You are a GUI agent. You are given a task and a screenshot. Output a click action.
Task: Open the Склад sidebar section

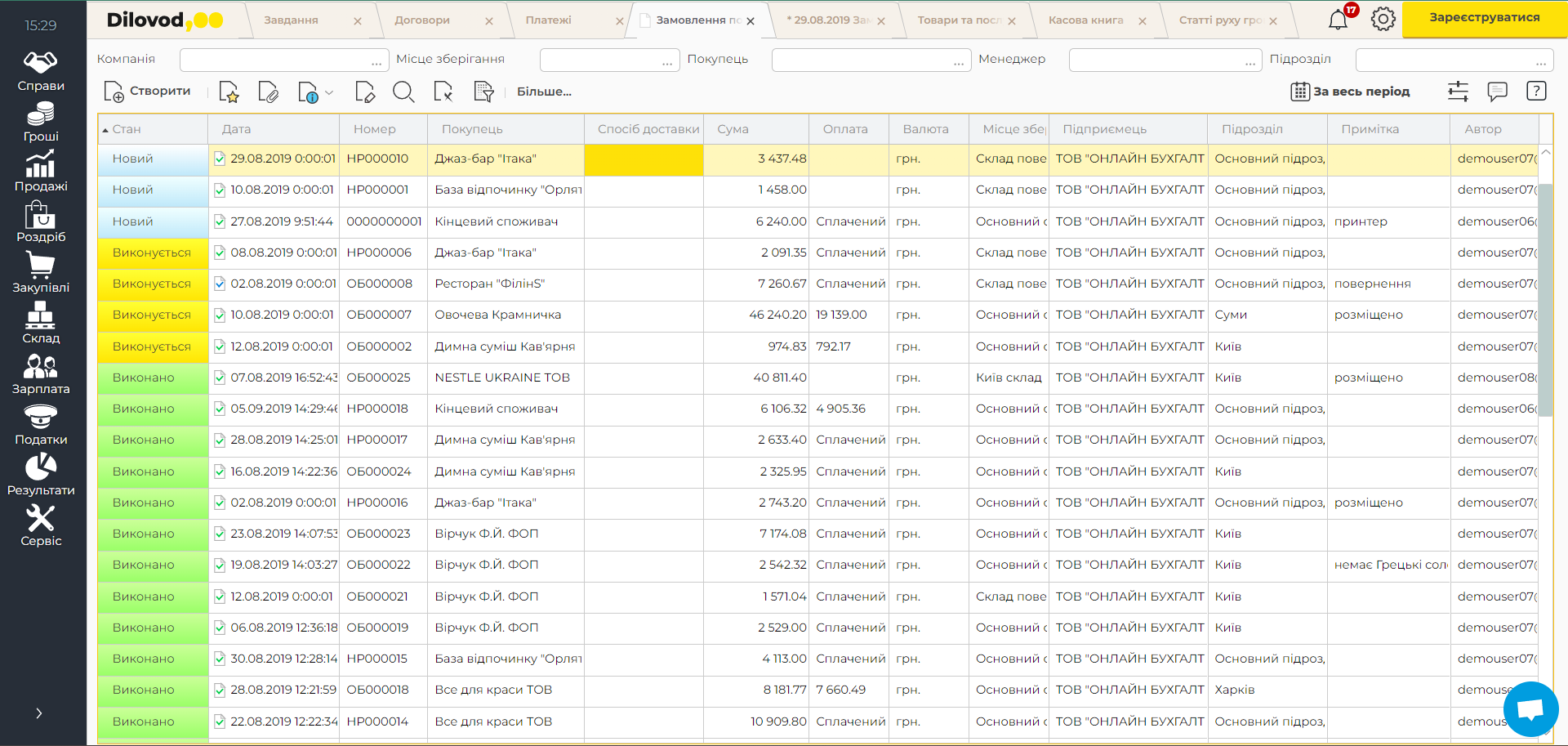tap(41, 324)
